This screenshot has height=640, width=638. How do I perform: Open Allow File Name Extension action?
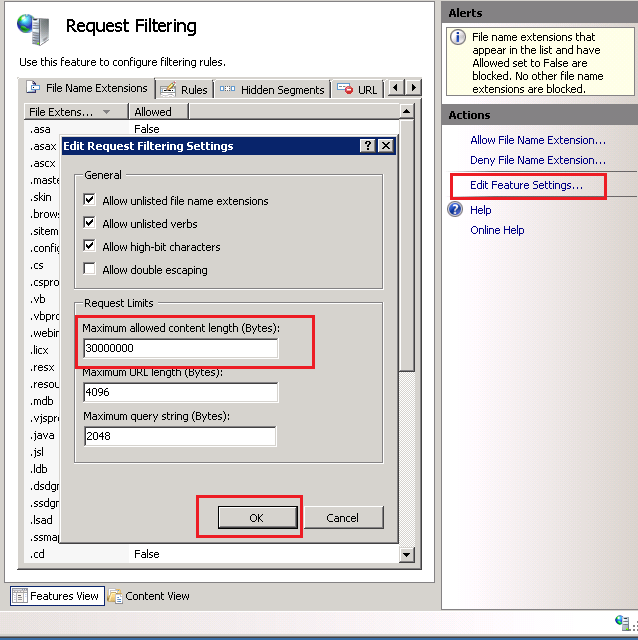pos(538,140)
